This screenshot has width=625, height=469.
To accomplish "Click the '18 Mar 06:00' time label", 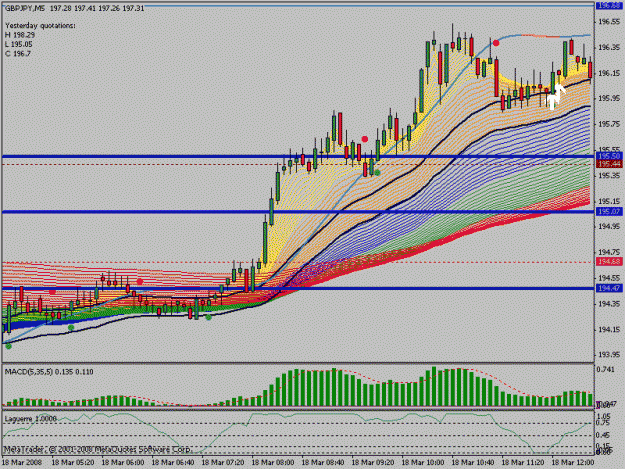I will 123,462.
